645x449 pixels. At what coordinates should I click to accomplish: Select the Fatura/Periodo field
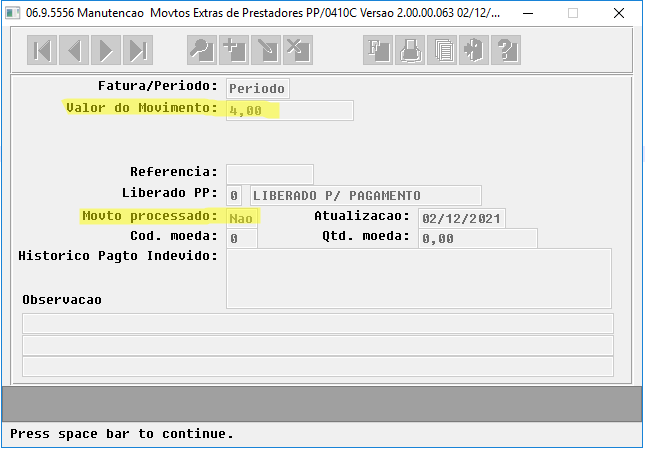(258, 88)
